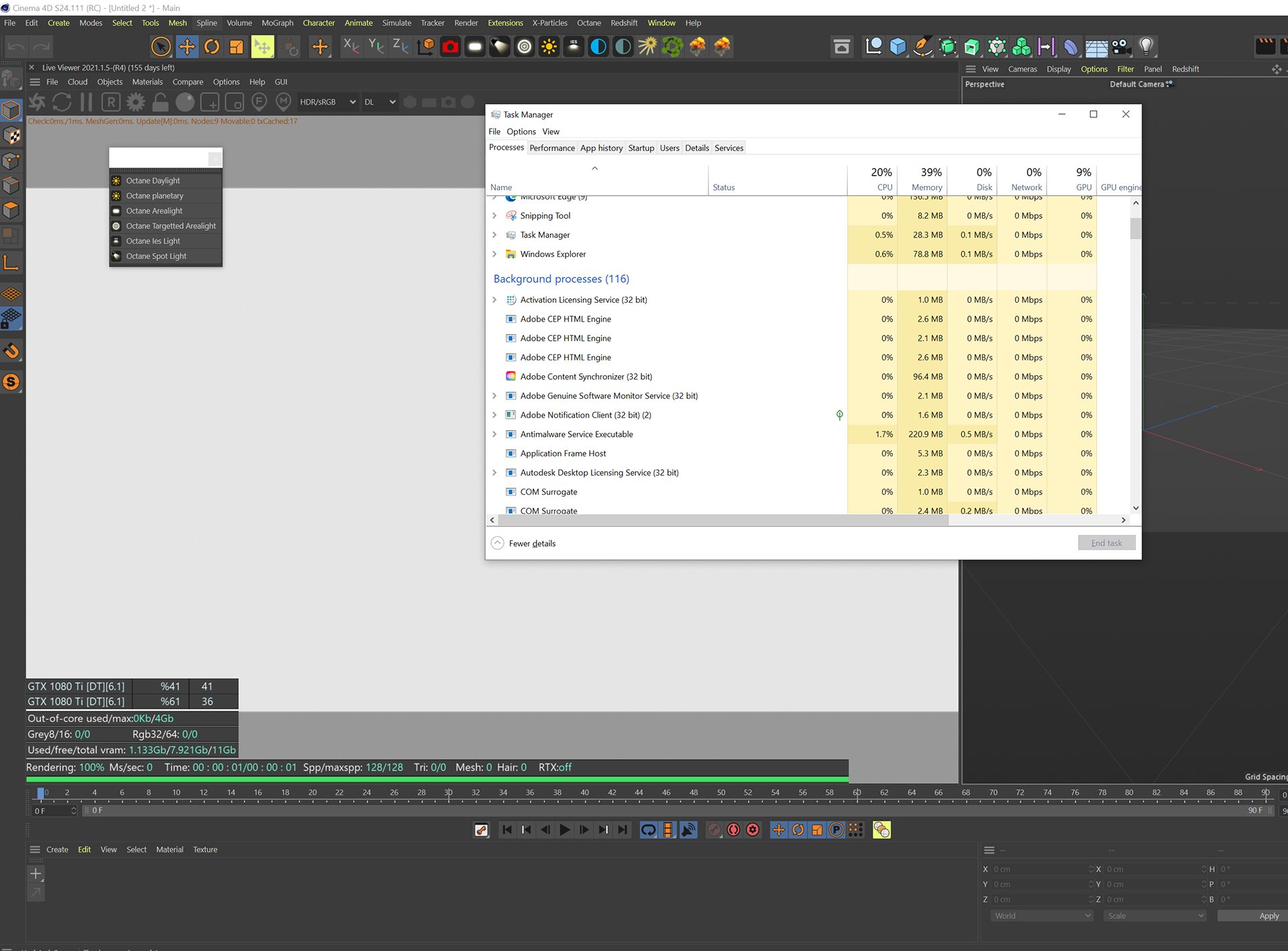Click the Live Viewer lock resolution icon
Image resolution: width=1288 pixels, height=951 pixels.
(x=160, y=102)
